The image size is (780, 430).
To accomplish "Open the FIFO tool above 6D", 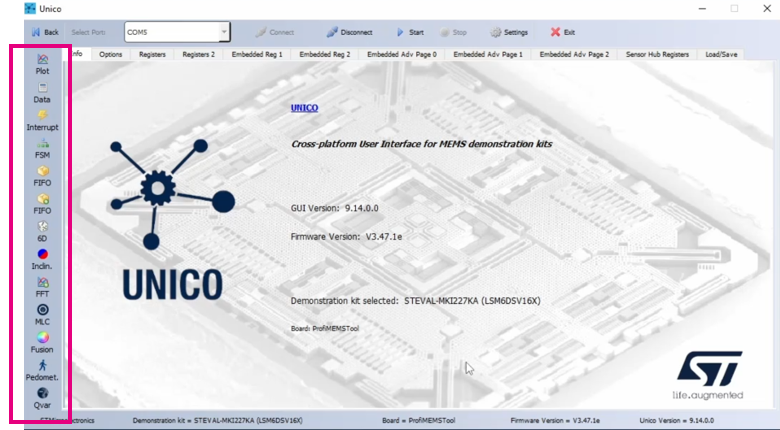I will [42, 204].
